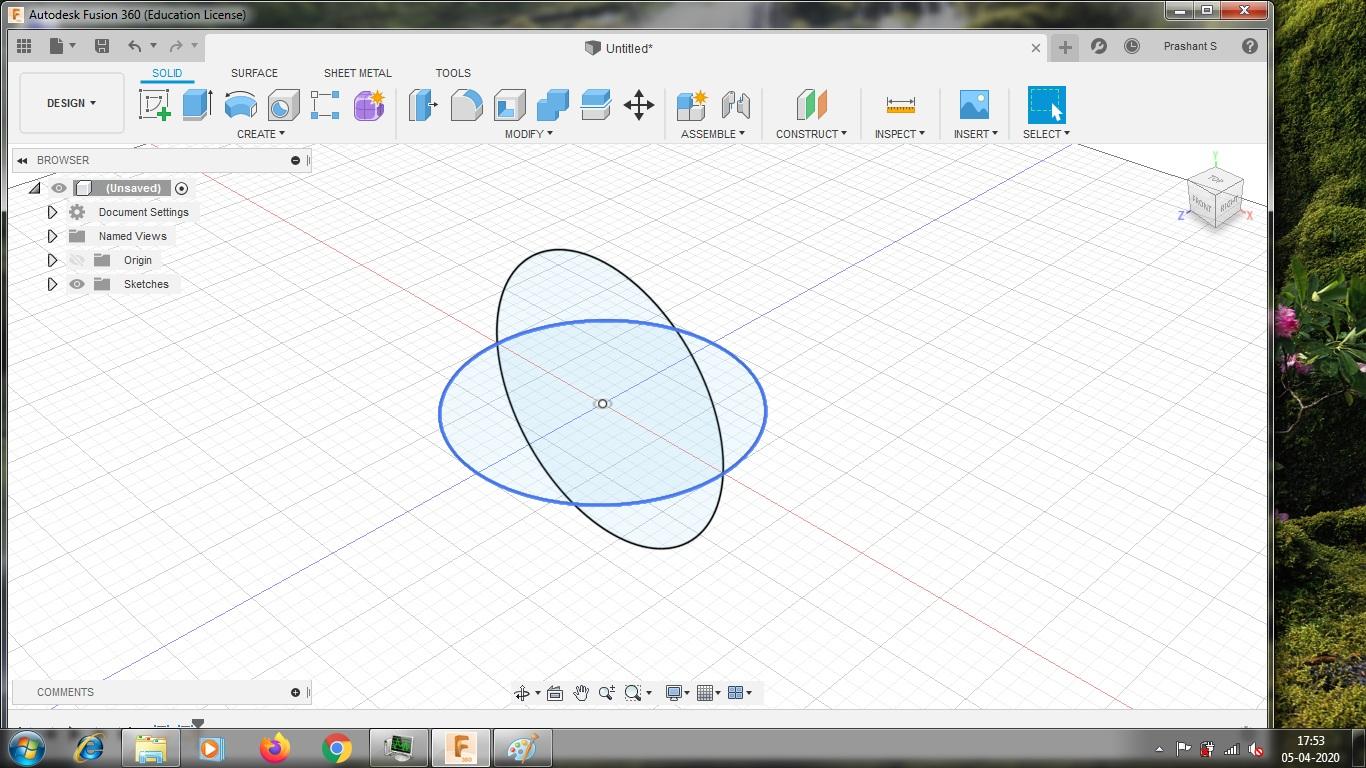Image resolution: width=1366 pixels, height=768 pixels.
Task: Switch to the SURFACE tab
Action: coord(254,73)
